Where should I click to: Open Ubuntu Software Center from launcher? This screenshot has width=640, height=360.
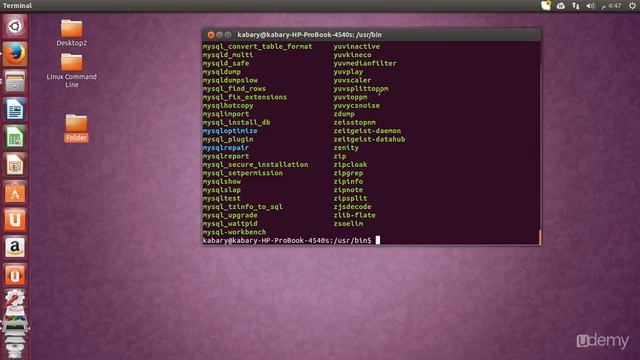click(x=15, y=192)
